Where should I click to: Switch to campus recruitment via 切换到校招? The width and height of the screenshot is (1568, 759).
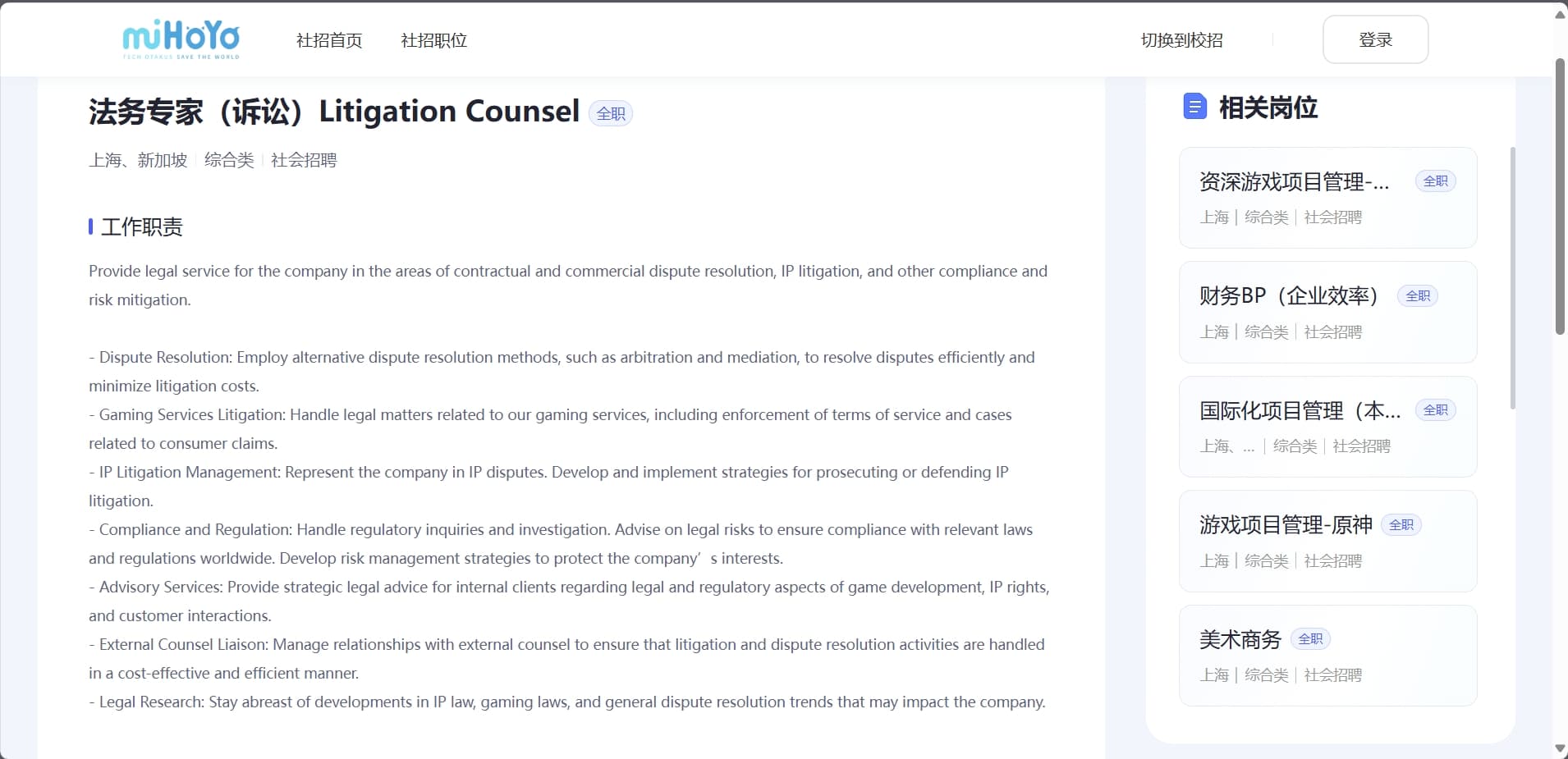[1181, 40]
